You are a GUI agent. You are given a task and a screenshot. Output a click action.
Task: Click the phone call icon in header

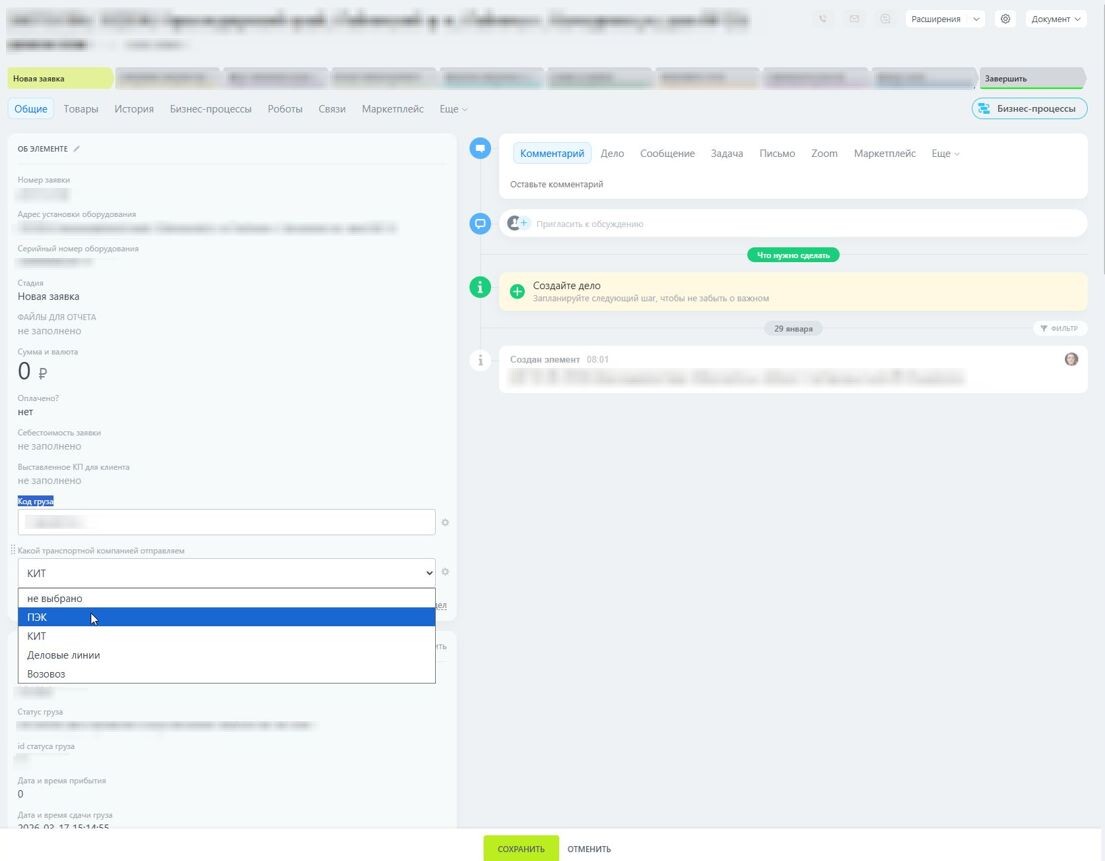click(x=822, y=19)
